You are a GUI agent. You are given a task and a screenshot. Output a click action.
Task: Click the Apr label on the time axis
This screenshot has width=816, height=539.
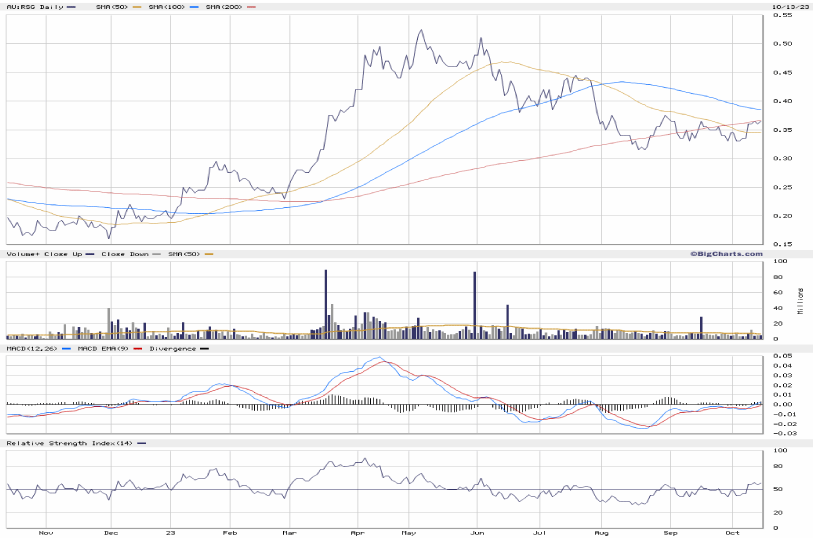click(357, 534)
